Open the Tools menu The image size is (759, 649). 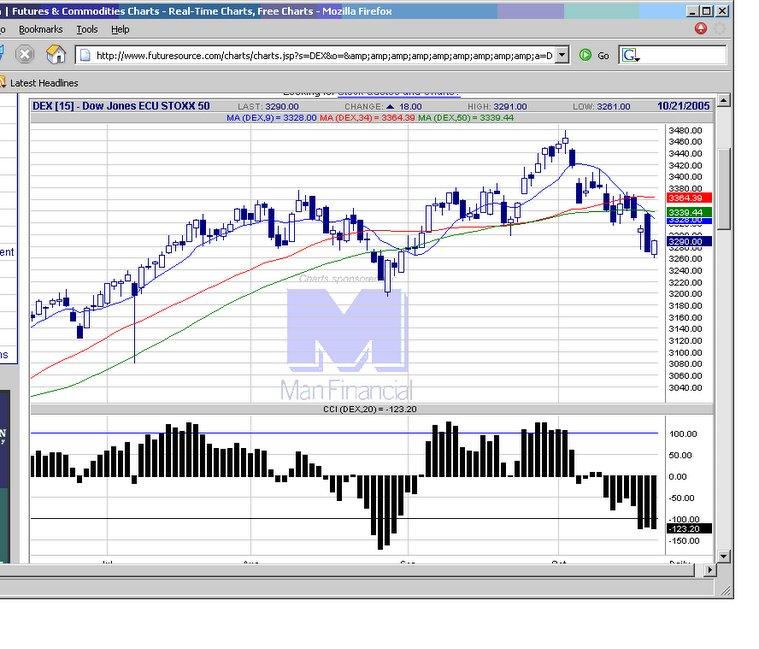[x=87, y=30]
